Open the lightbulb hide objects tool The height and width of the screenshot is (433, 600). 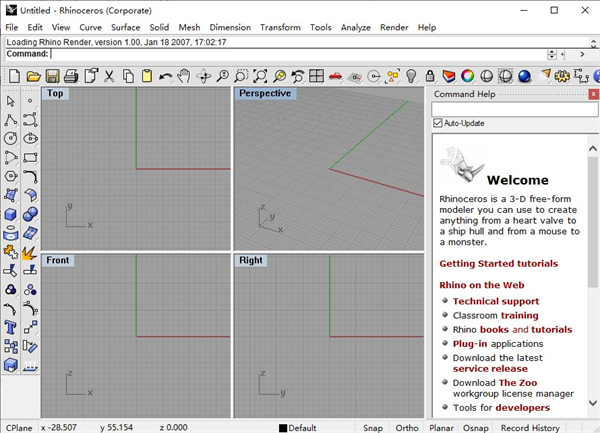point(410,76)
